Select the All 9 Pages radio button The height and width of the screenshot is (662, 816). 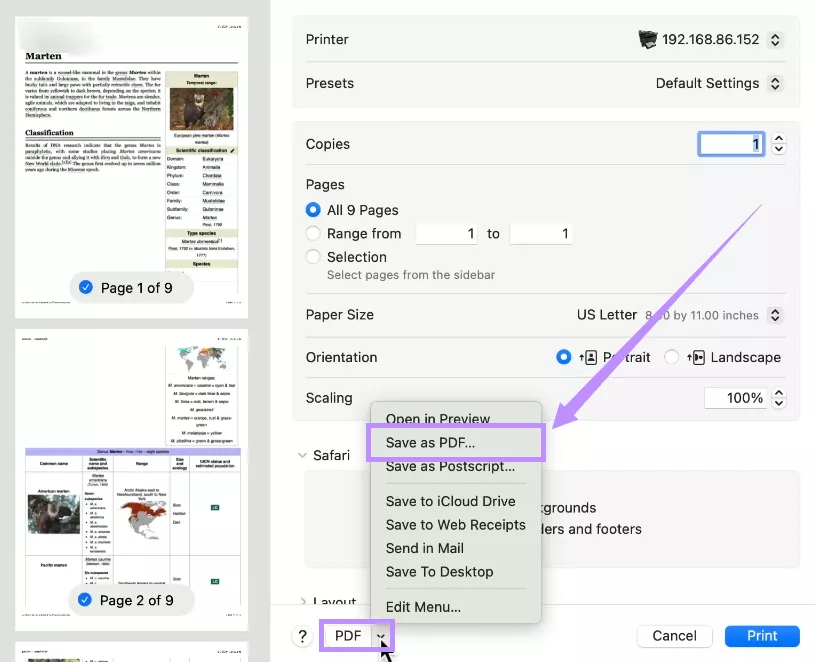[x=312, y=210]
